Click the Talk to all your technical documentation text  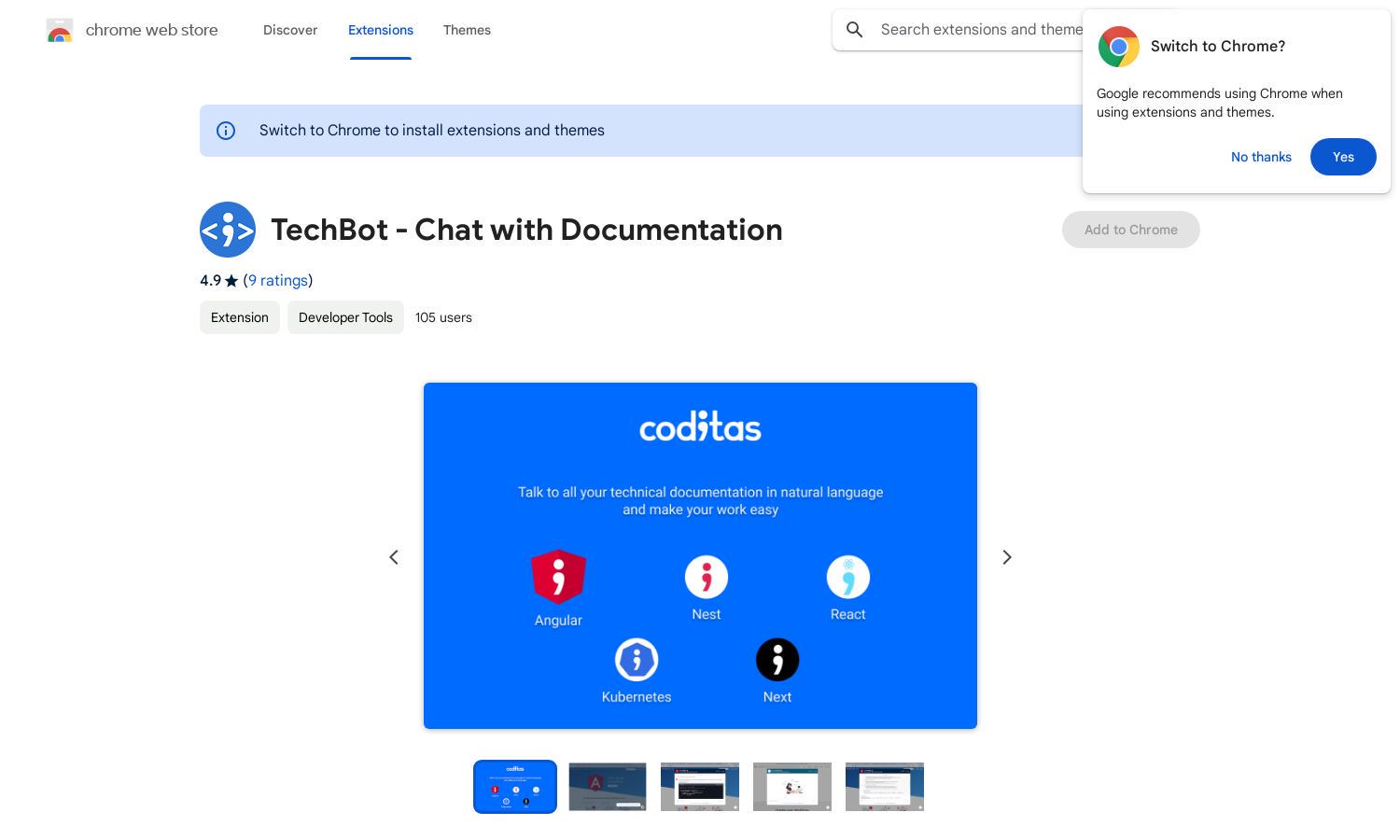point(700,501)
